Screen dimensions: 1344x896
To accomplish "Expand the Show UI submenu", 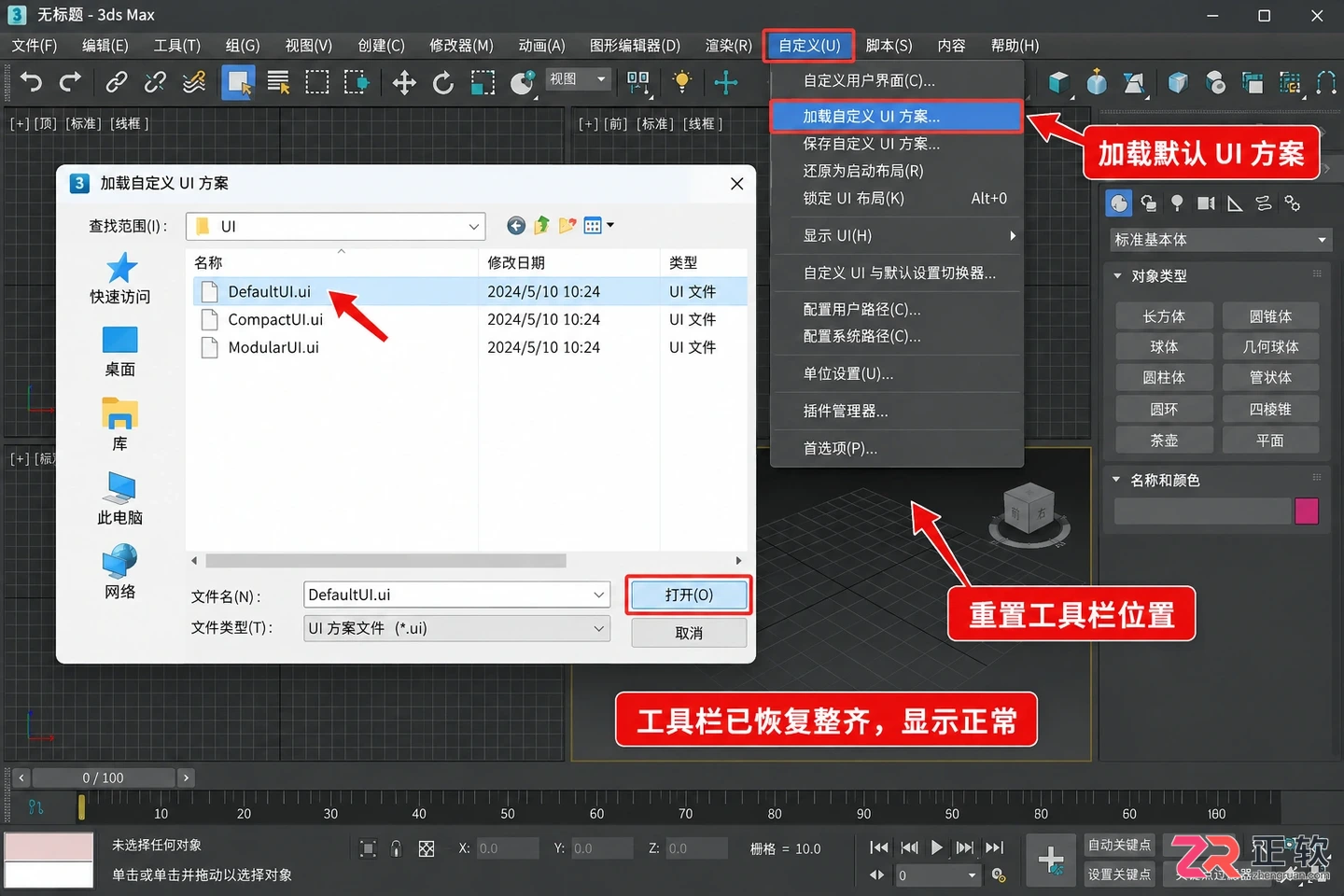I will tap(896, 235).
